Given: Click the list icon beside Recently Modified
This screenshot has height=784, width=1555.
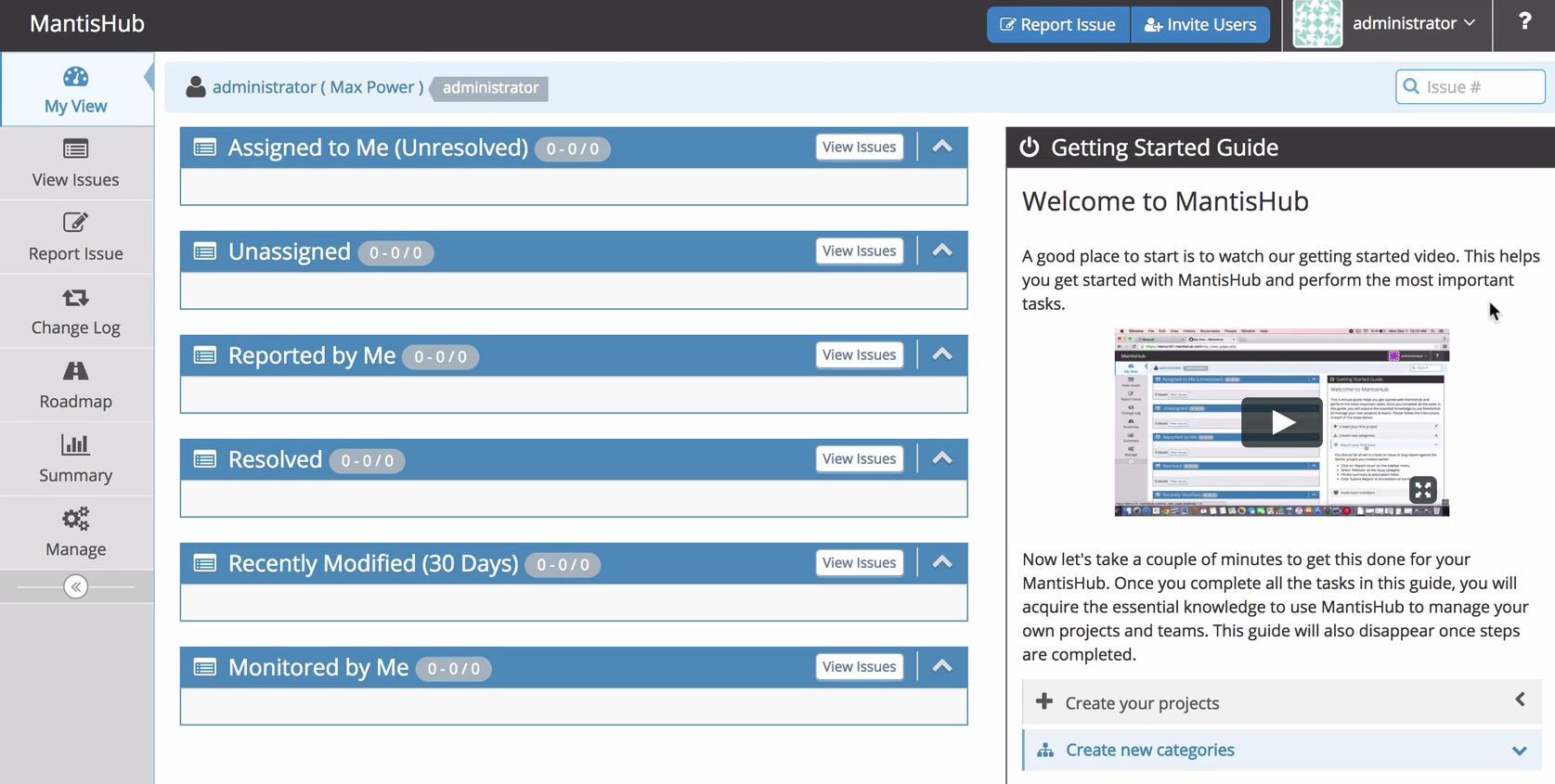Looking at the screenshot, I should (205, 563).
